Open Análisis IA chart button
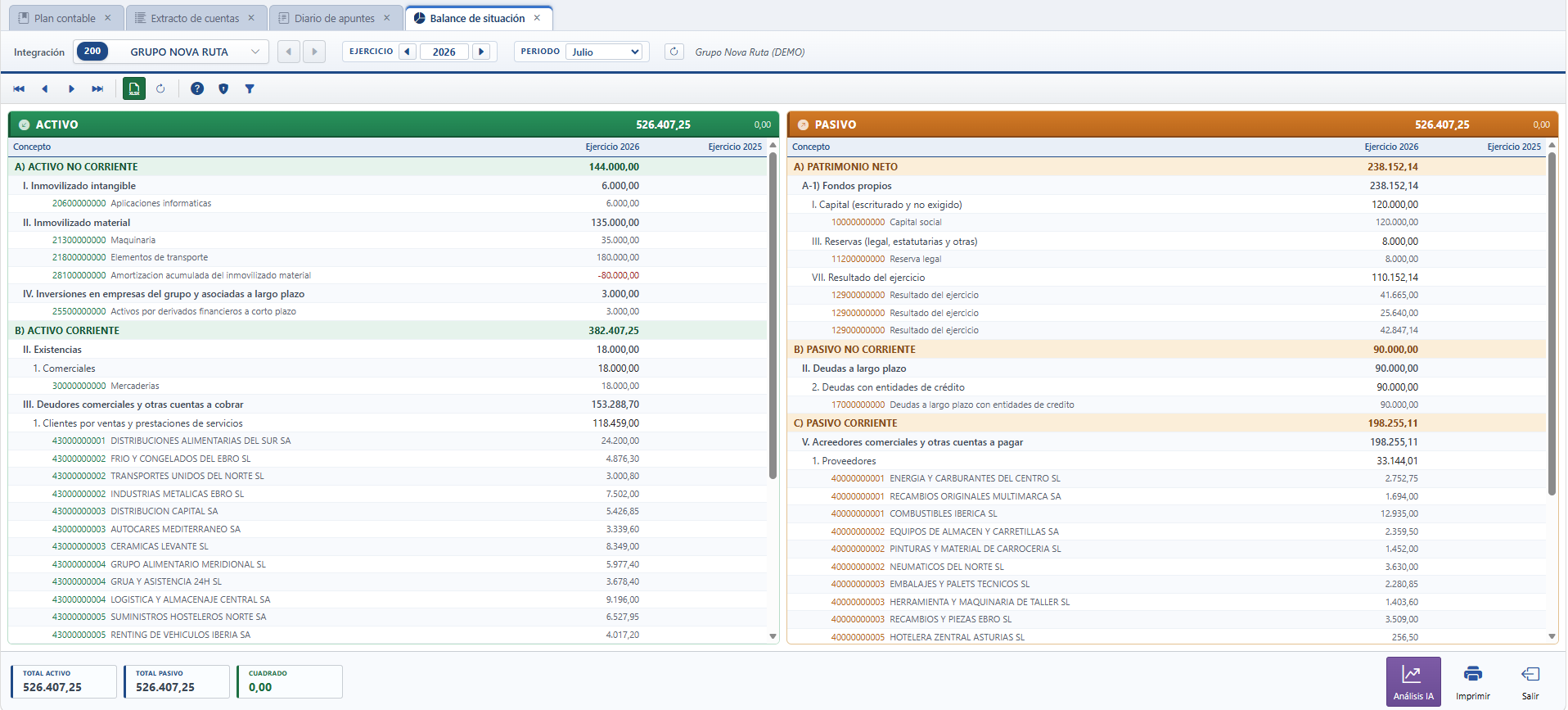The height and width of the screenshot is (710, 1568). click(x=1413, y=681)
